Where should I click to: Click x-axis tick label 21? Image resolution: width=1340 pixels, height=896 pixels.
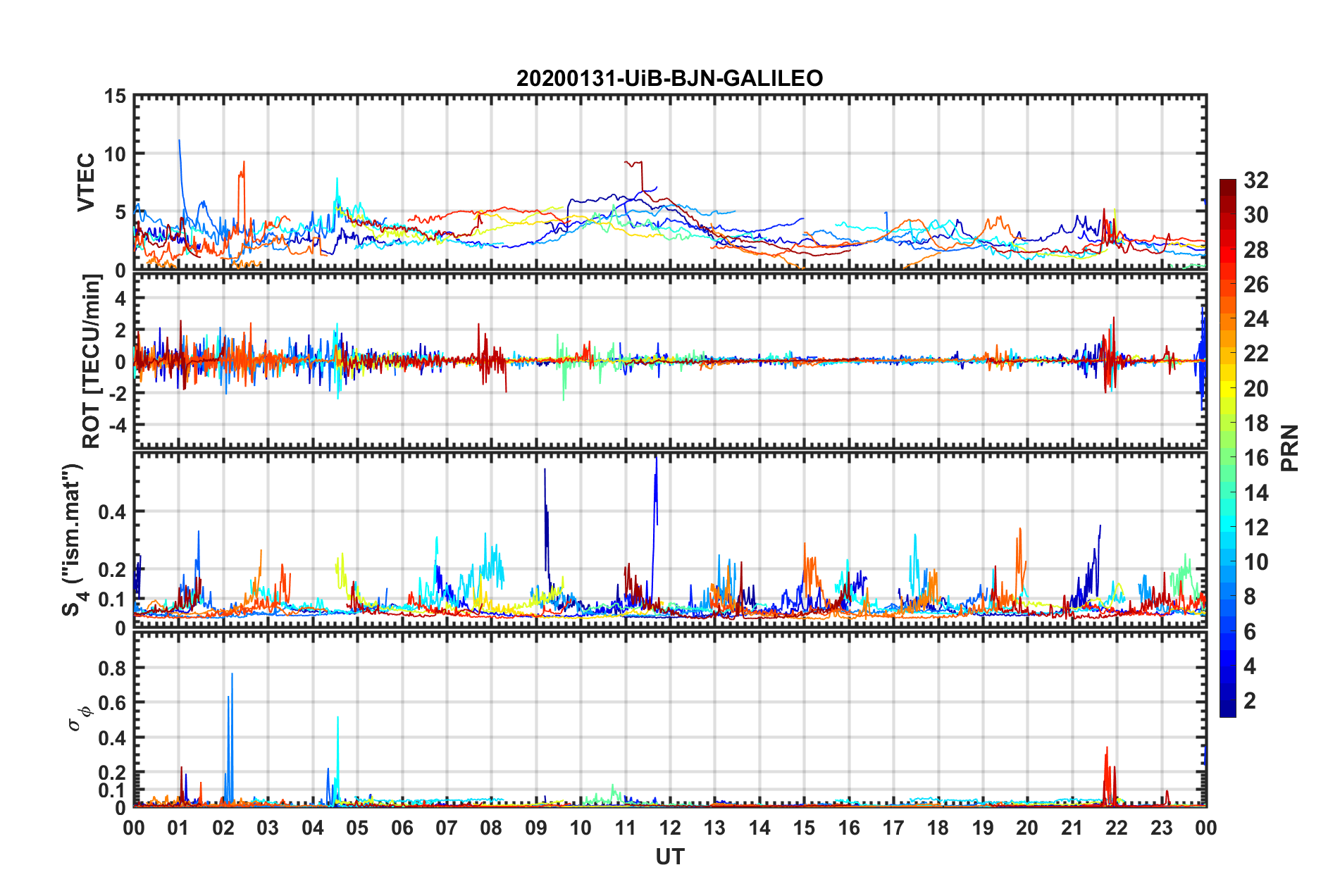click(x=1072, y=828)
